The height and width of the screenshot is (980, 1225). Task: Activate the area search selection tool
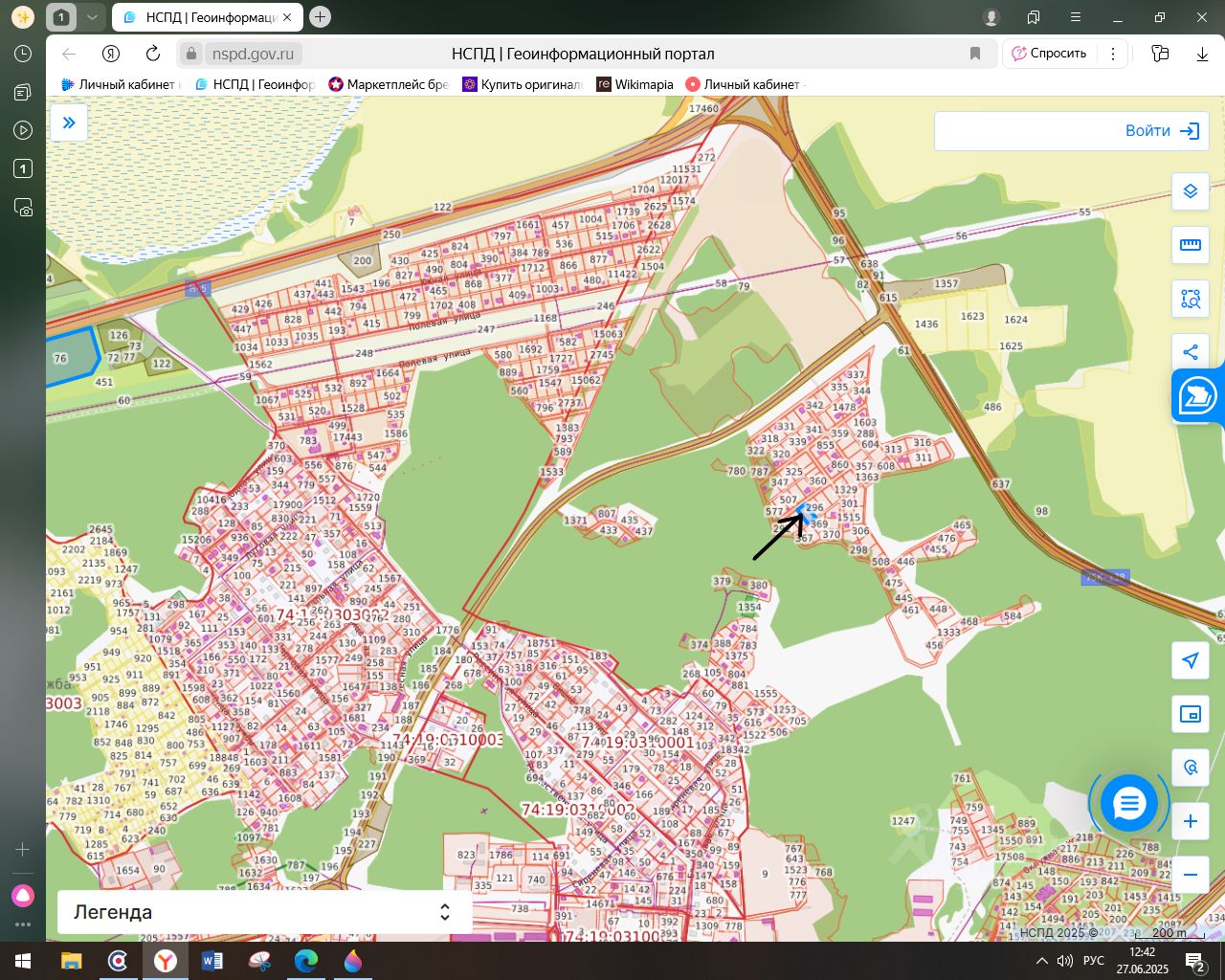coord(1190,299)
